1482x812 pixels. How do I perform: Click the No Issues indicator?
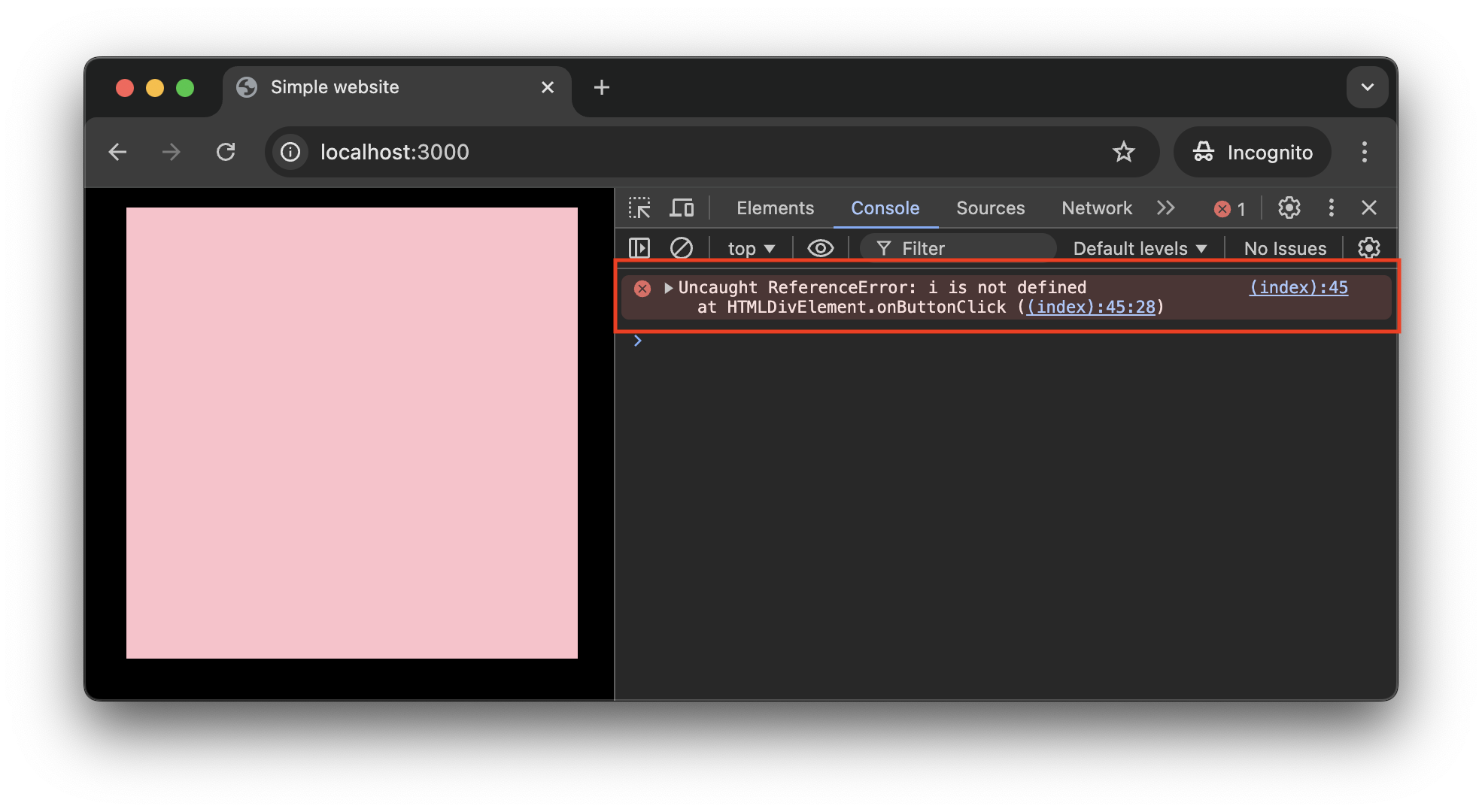pyautogui.click(x=1285, y=249)
